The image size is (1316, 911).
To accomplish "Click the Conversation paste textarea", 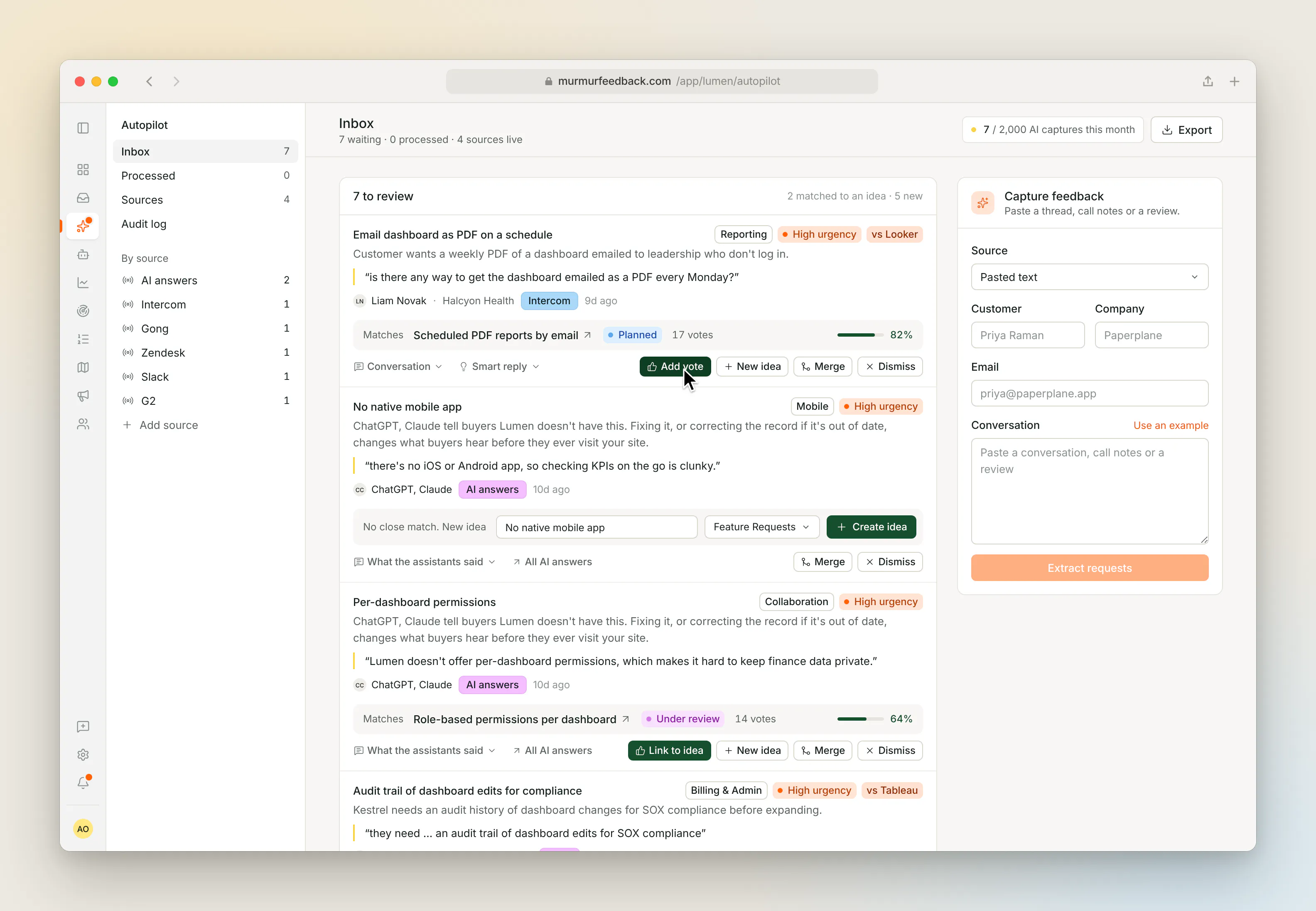I will (x=1090, y=491).
